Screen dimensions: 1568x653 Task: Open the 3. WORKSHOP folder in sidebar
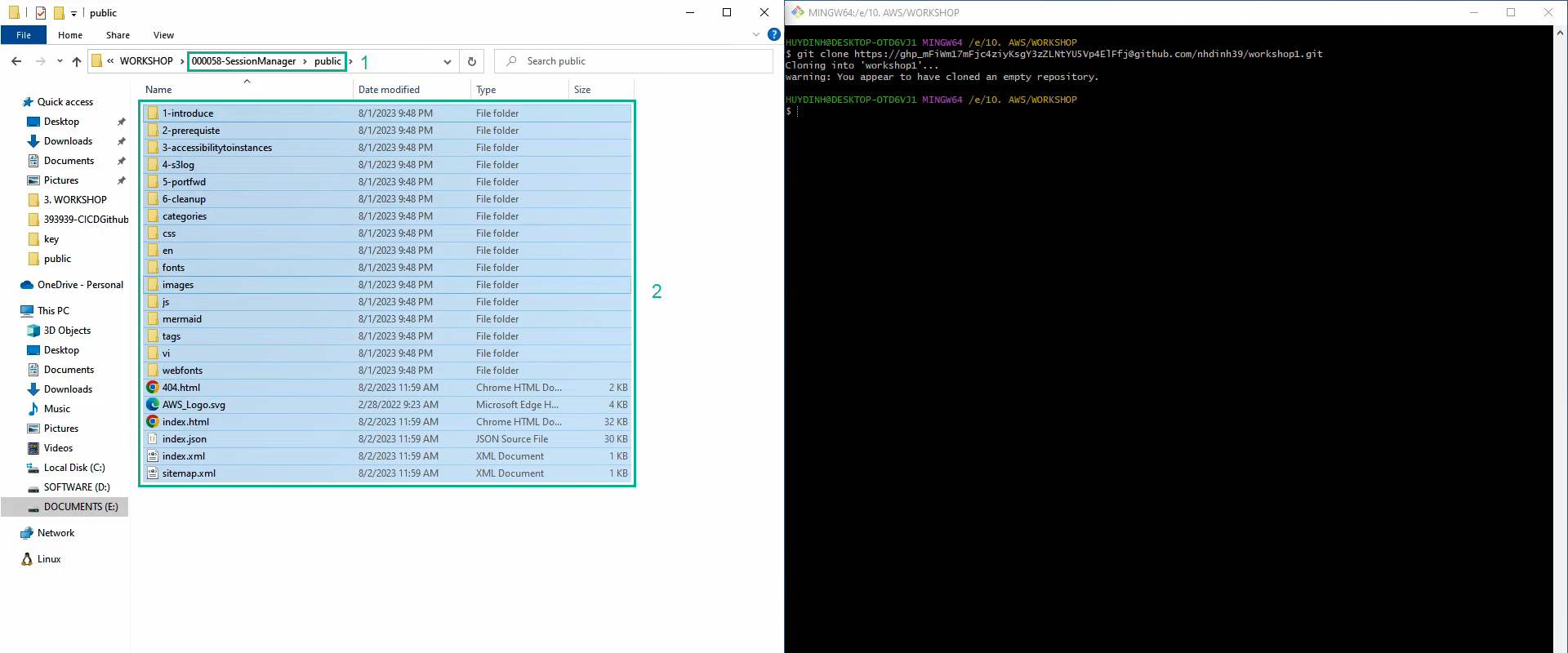75,200
